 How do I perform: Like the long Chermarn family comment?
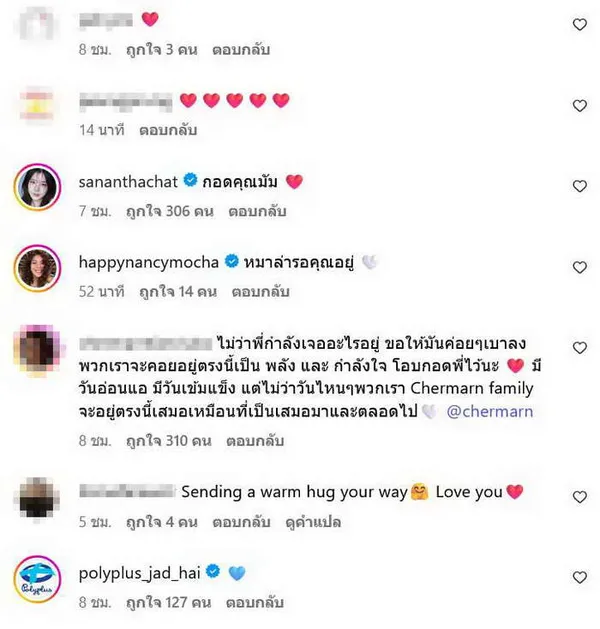580,348
